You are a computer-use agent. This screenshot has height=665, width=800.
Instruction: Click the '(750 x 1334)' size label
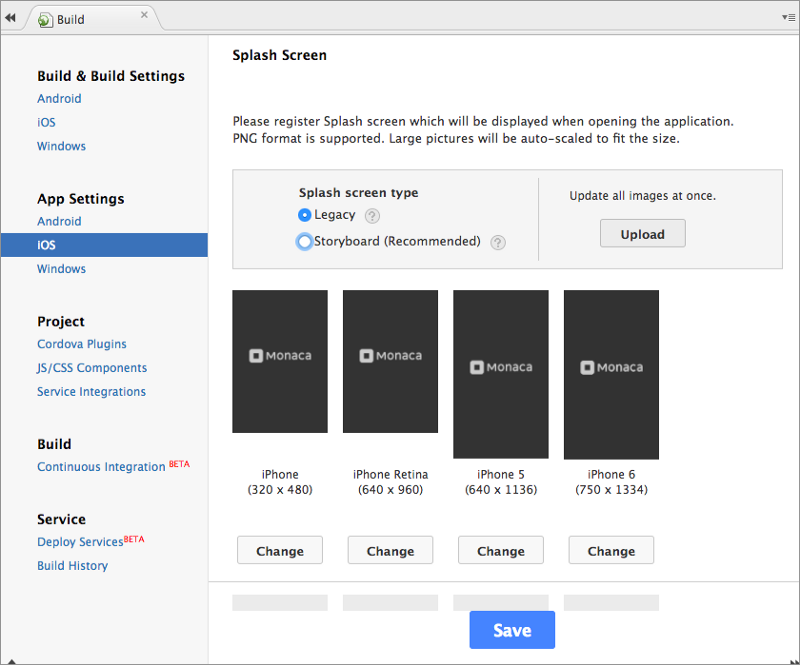click(611, 490)
